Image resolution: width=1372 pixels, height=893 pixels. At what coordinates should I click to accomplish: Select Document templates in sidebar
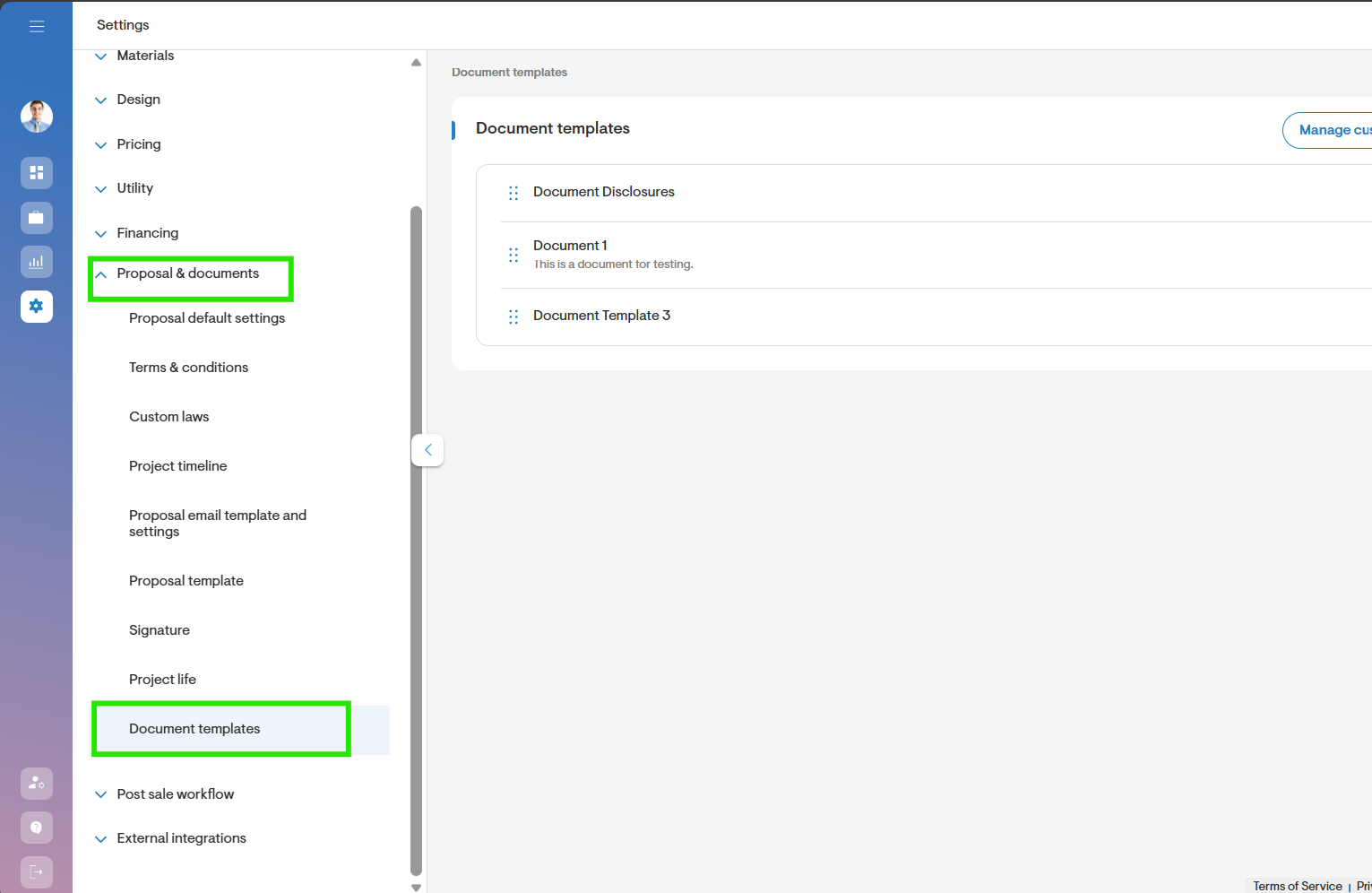(242, 729)
